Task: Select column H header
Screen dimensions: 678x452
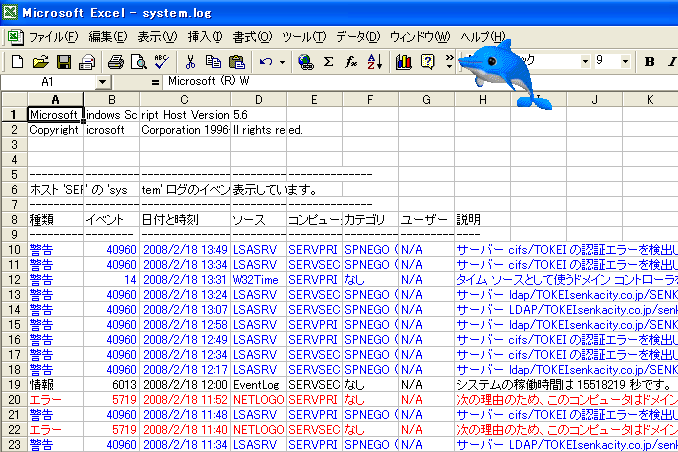Action: (x=483, y=100)
